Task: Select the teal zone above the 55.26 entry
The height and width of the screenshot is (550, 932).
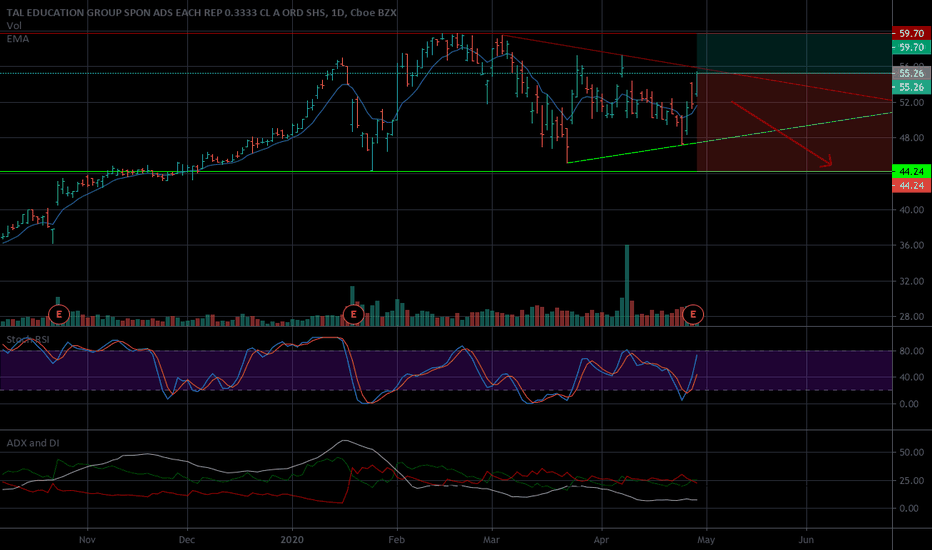Action: (x=794, y=54)
